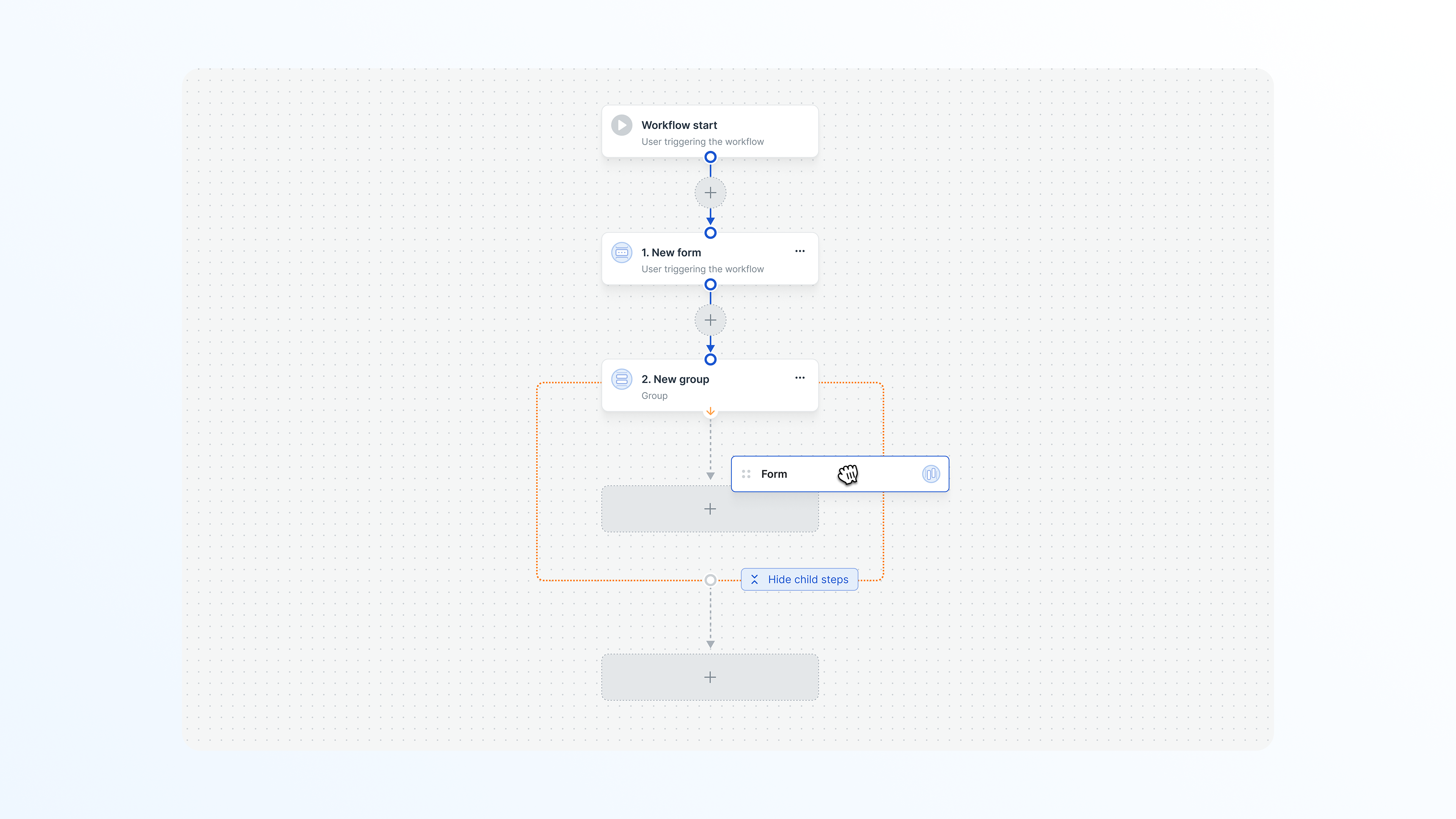Click connector circle at bottom of group
The width and height of the screenshot is (1456, 819).
pos(710,580)
